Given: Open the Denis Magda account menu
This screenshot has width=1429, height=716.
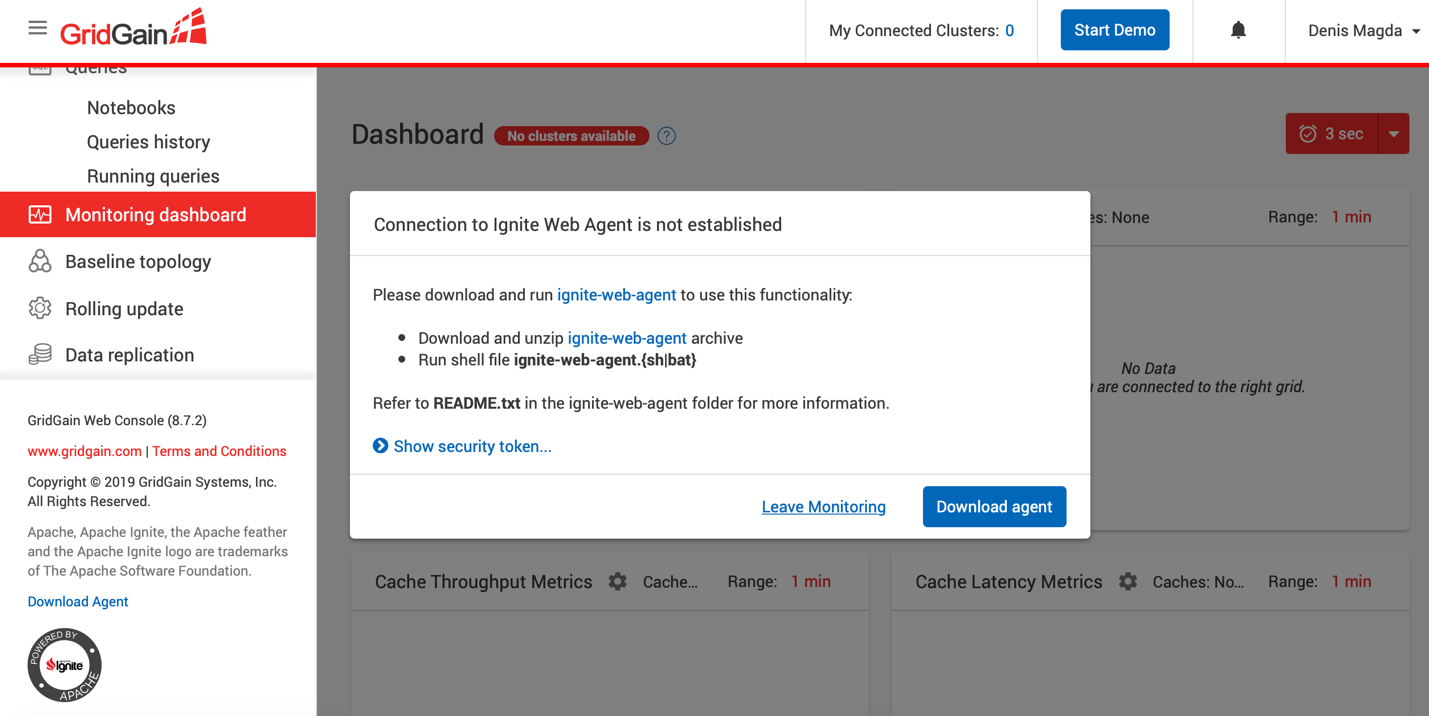Looking at the screenshot, I should click(1364, 30).
